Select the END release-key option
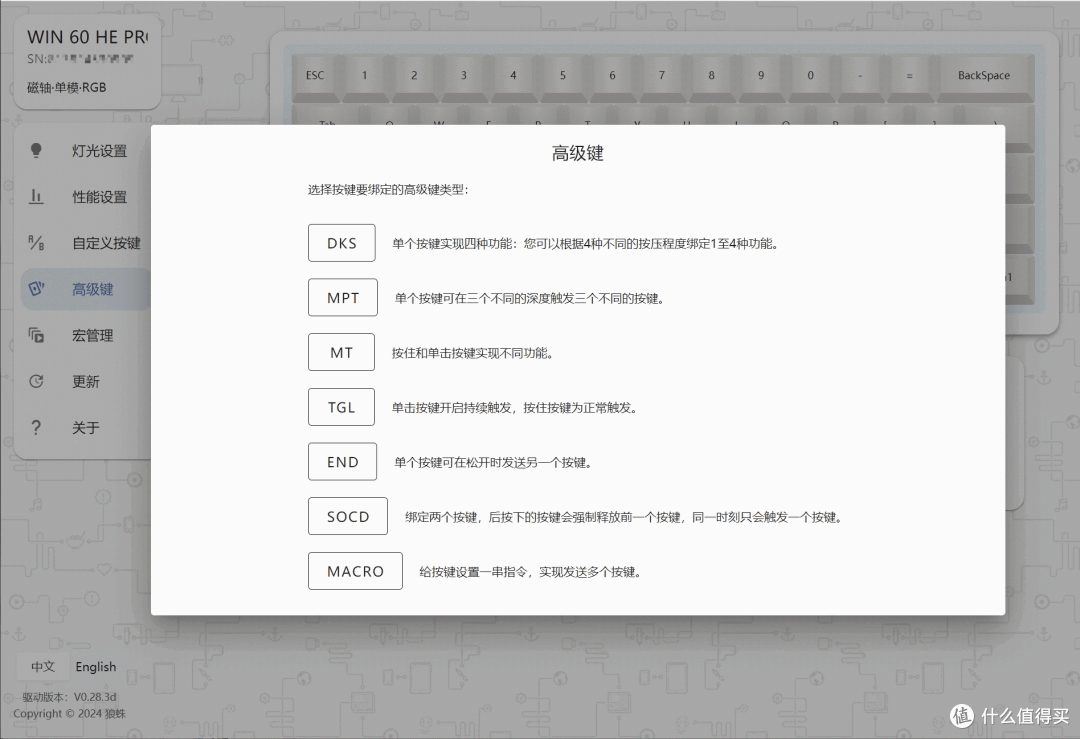1080x739 pixels. [x=342, y=461]
